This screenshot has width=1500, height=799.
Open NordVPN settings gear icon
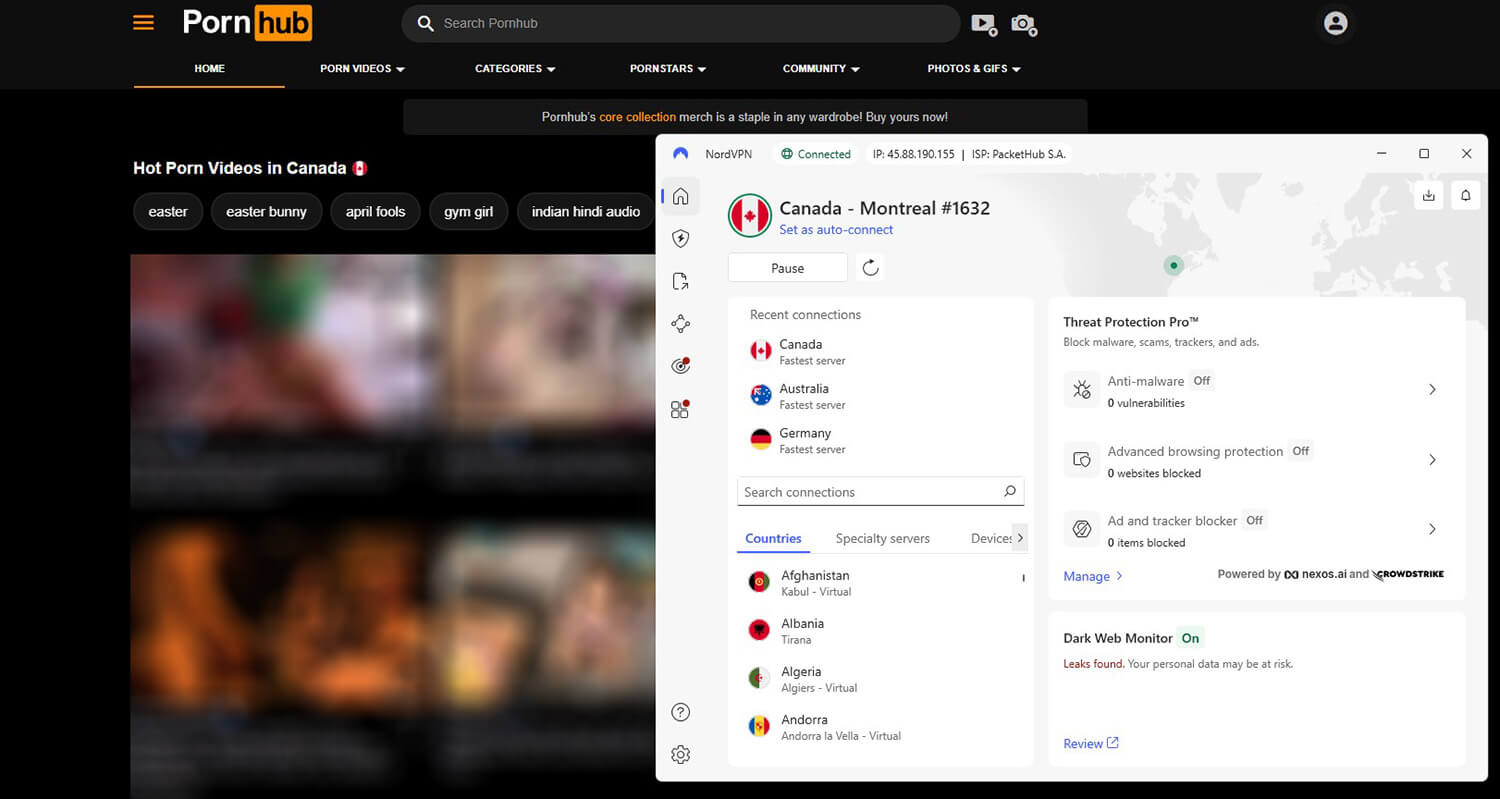(x=681, y=755)
